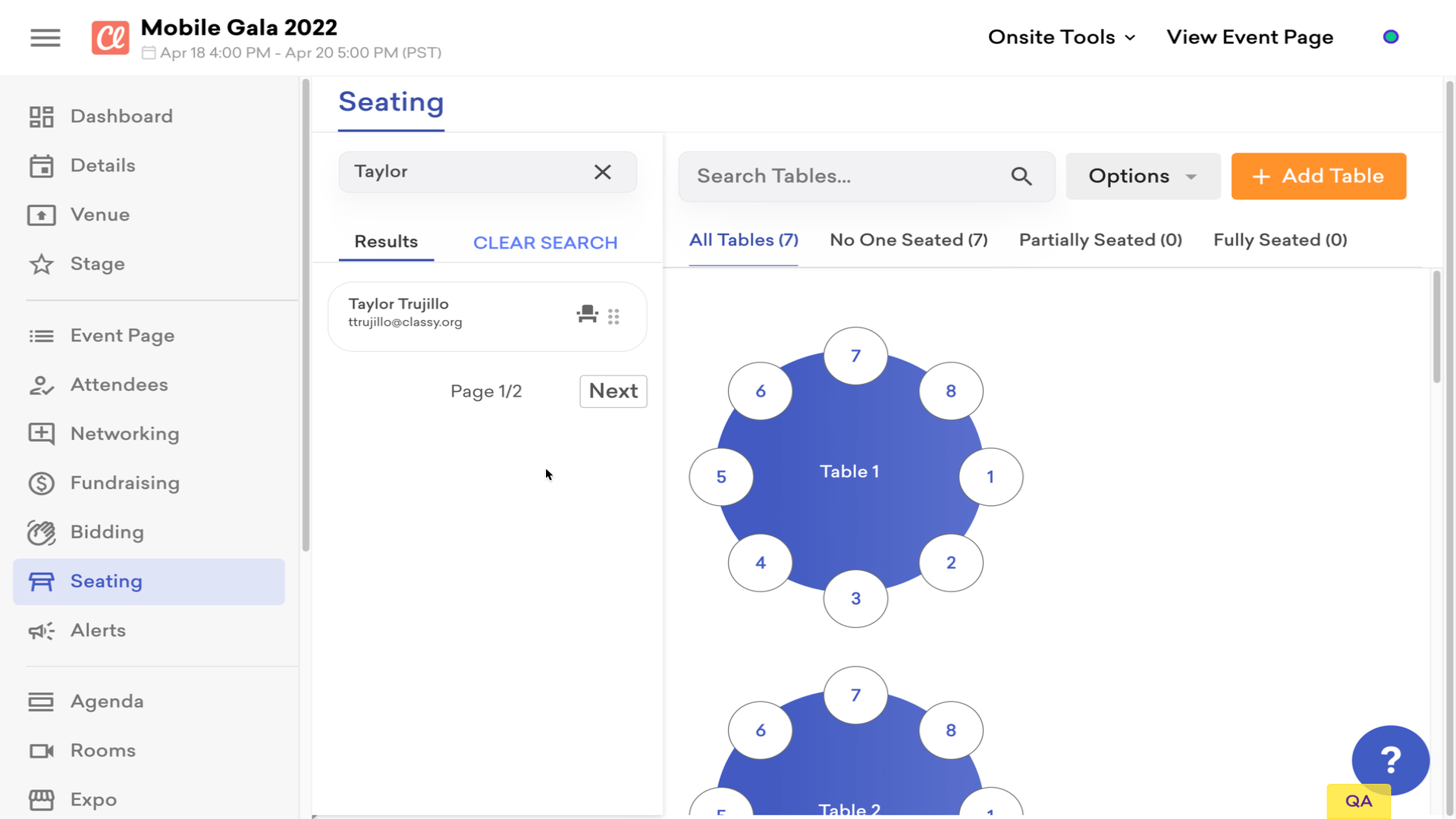Click the All Tables (7) active toggle
Screen dimensions: 1456x819
(x=743, y=240)
